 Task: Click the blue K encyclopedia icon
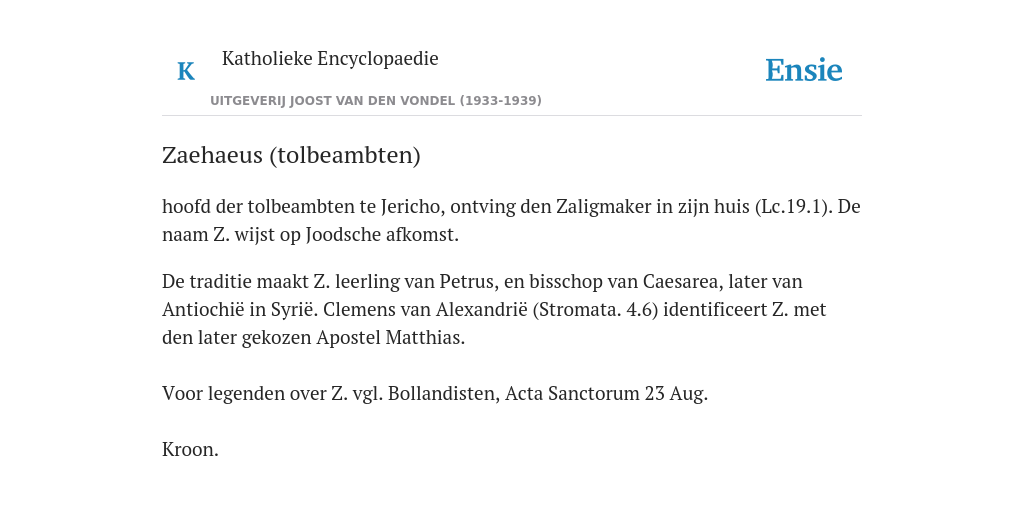coord(186,71)
